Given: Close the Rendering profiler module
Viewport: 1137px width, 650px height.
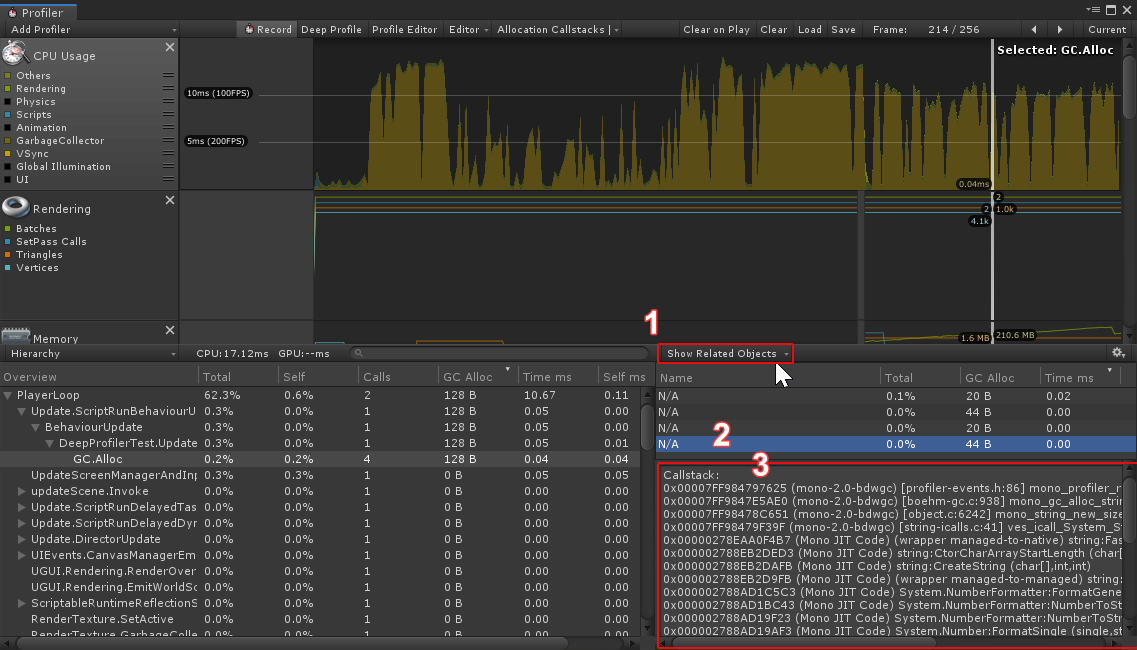Looking at the screenshot, I should pyautogui.click(x=169, y=198).
